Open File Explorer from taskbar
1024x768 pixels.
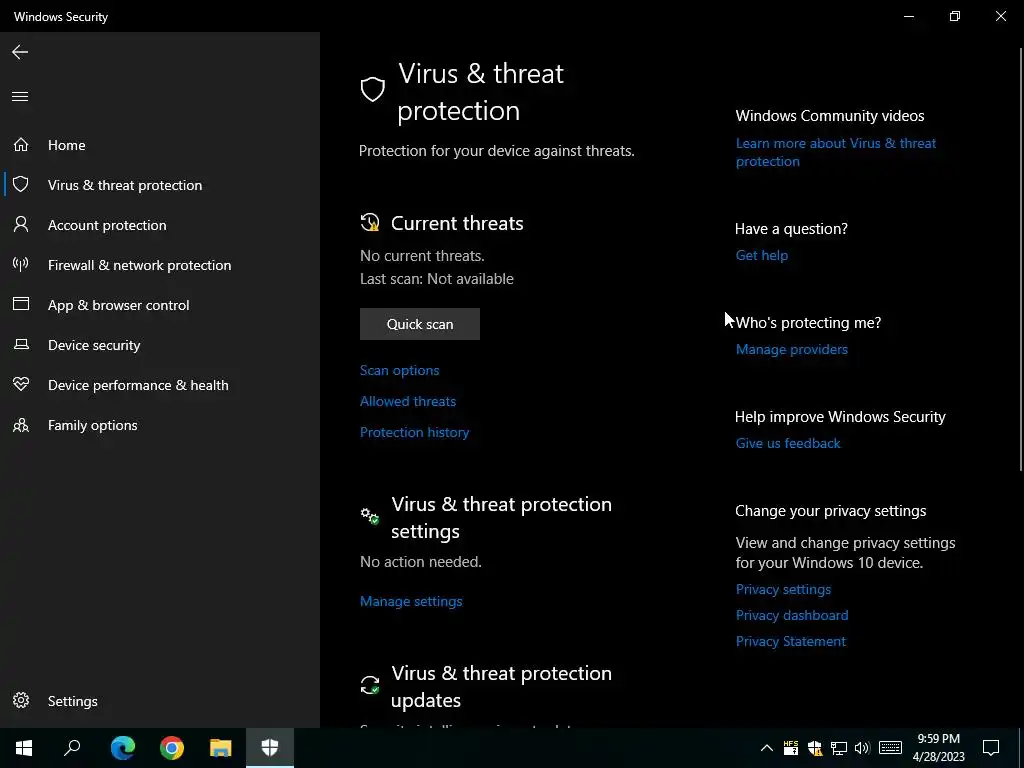point(221,748)
